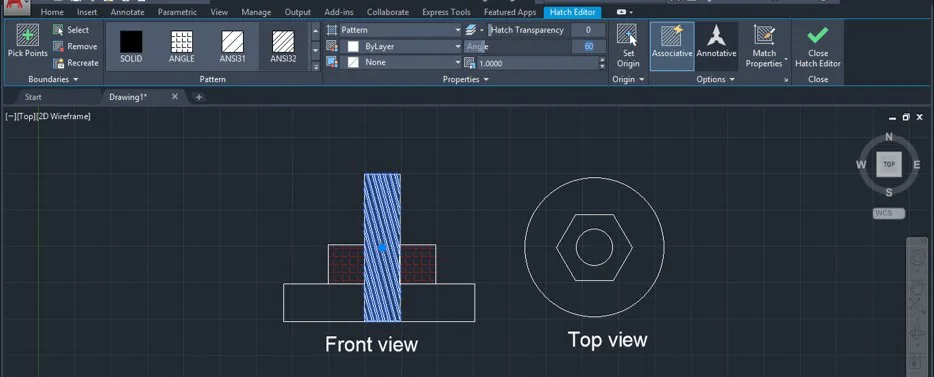Open the hatch type Pattern dropdown

[400, 30]
